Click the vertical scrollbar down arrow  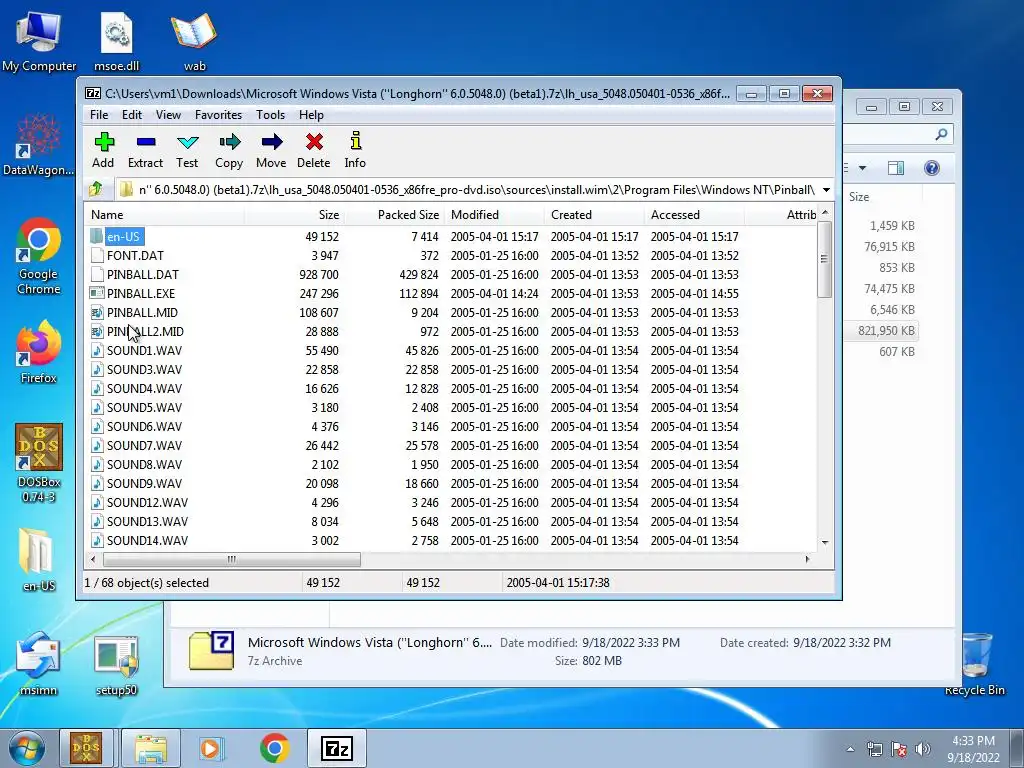click(825, 542)
